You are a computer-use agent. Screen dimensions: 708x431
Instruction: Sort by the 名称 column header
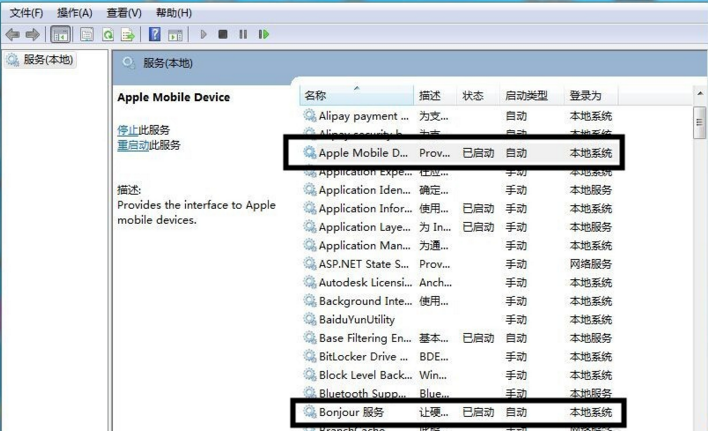point(356,96)
